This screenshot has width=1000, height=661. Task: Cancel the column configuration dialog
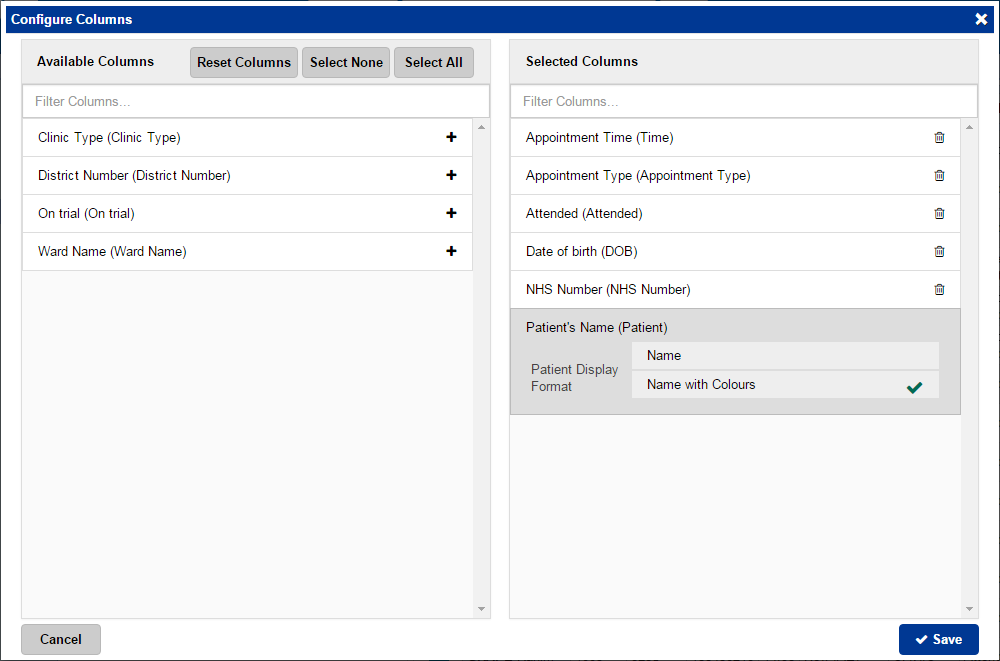(x=61, y=640)
